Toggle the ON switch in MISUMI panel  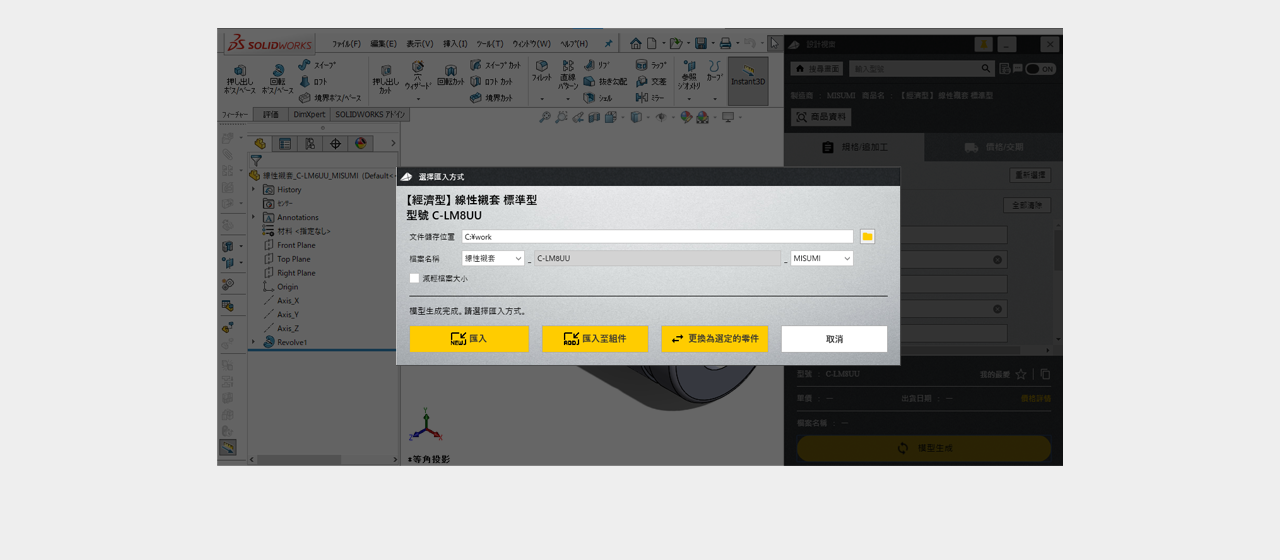coord(1040,69)
